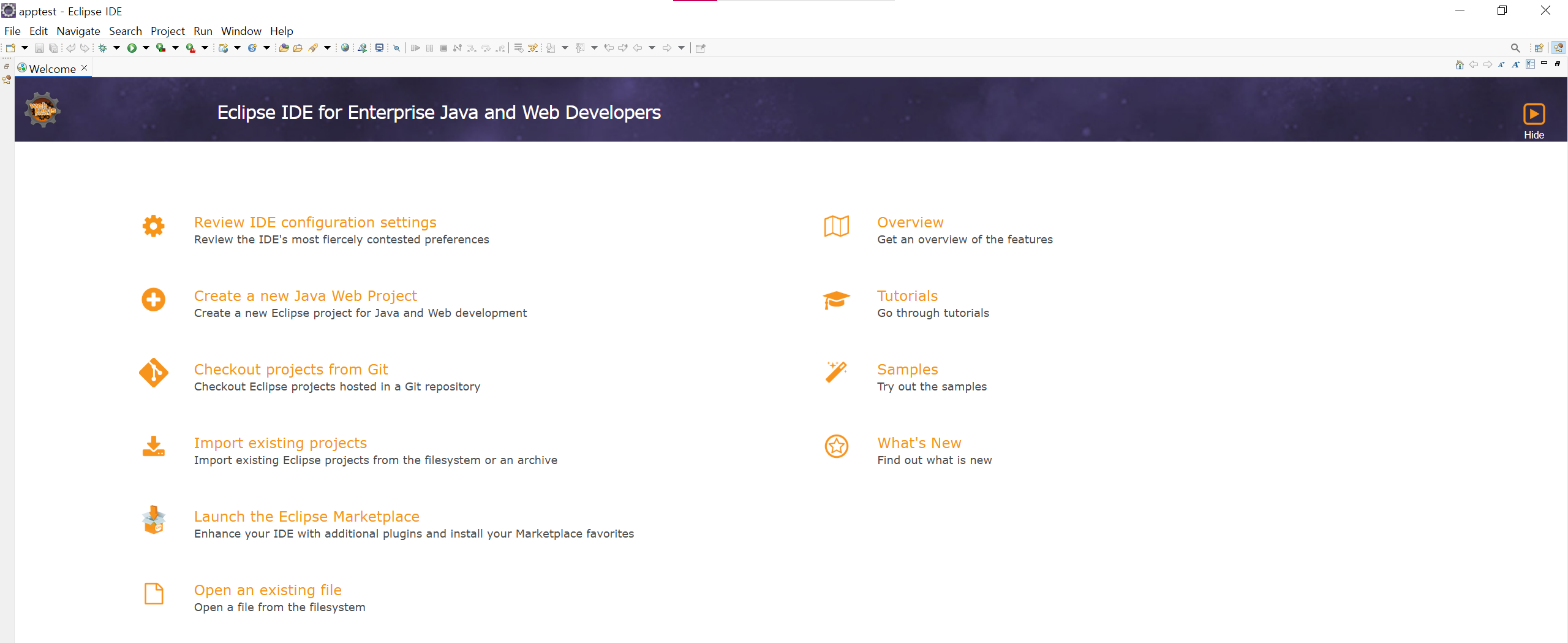Toggle the Pin Editor button

click(701, 48)
